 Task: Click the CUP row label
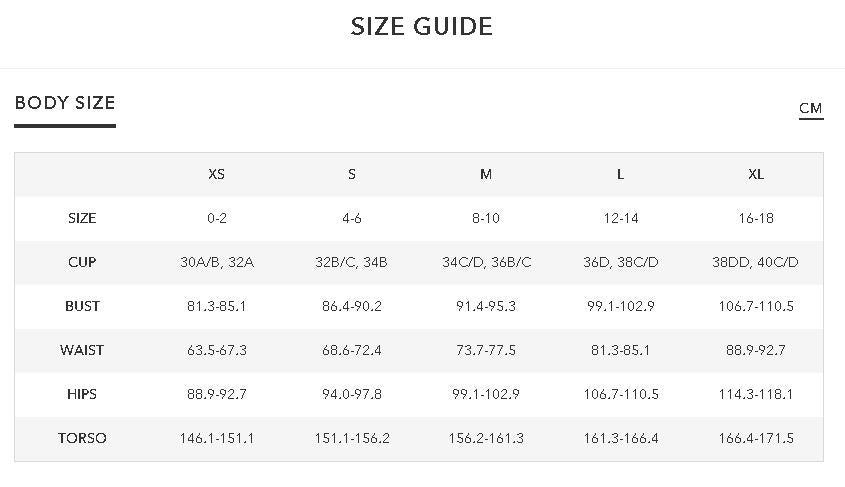click(82, 262)
